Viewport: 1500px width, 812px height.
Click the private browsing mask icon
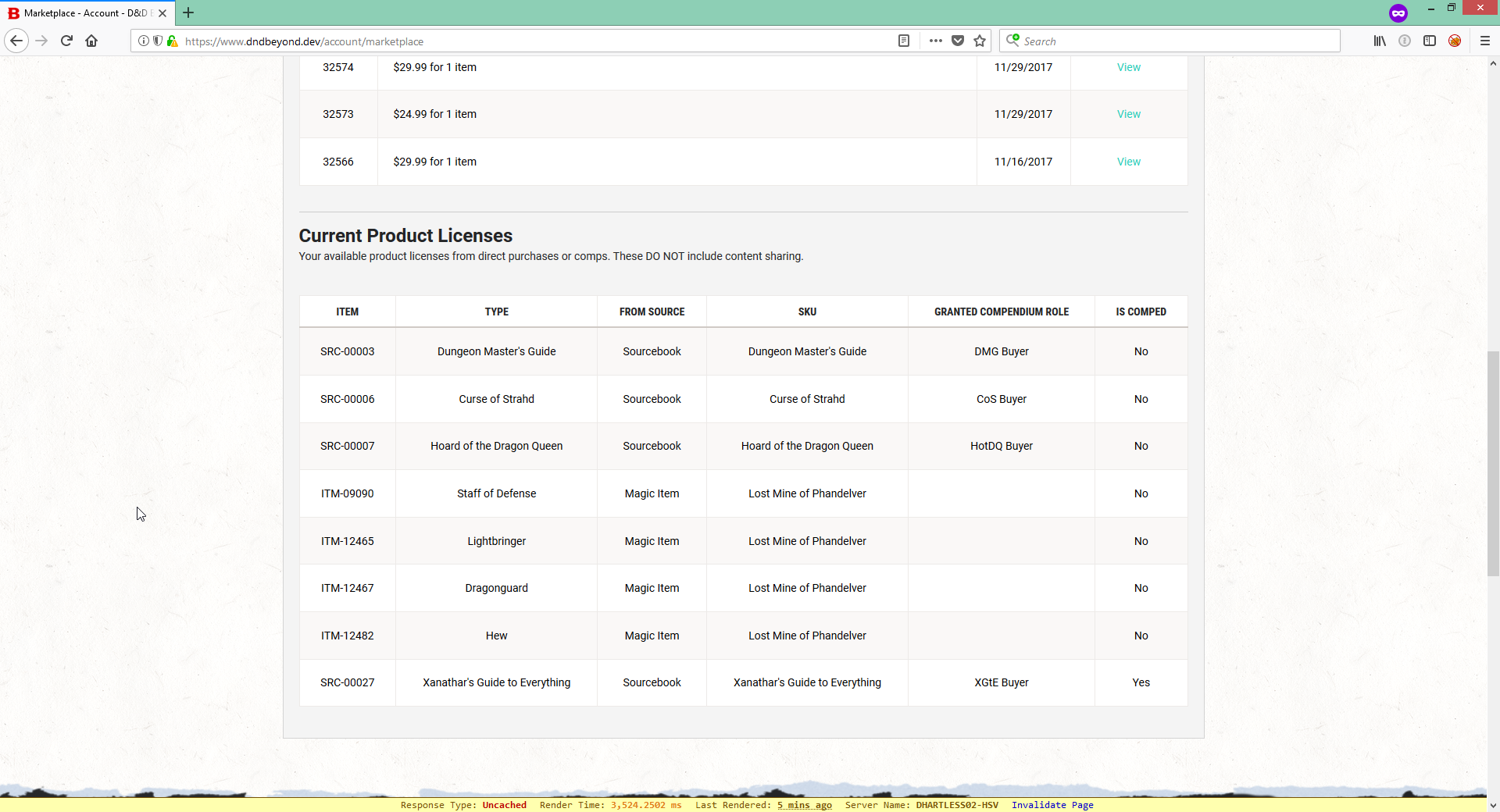[x=1398, y=13]
